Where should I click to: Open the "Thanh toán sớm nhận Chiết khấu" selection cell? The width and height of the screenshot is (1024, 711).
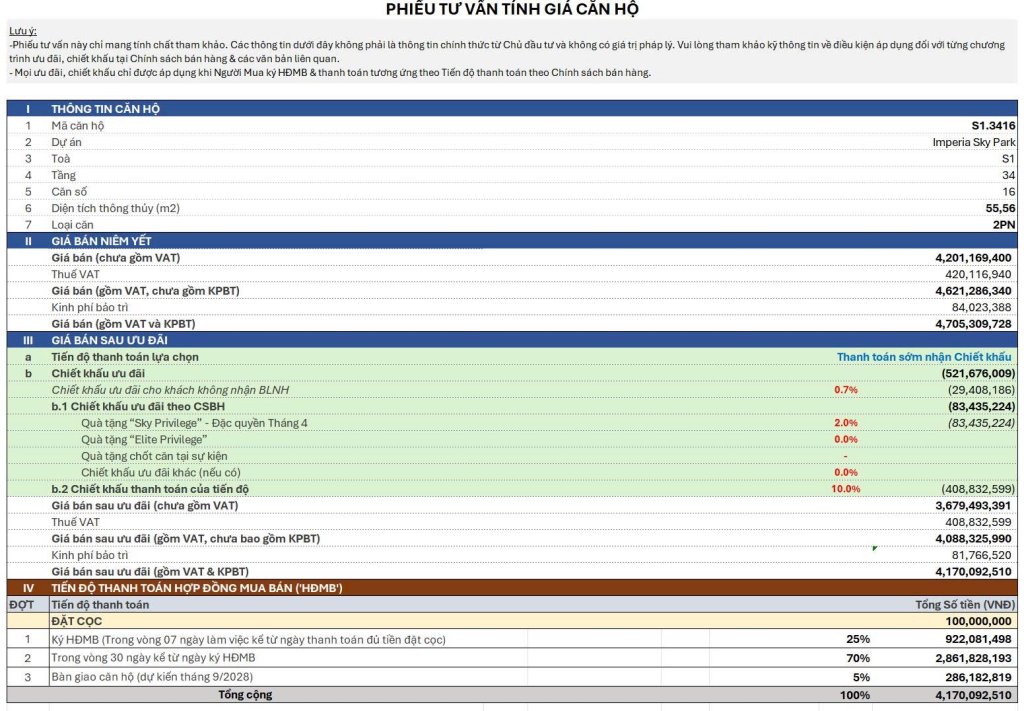click(923, 357)
